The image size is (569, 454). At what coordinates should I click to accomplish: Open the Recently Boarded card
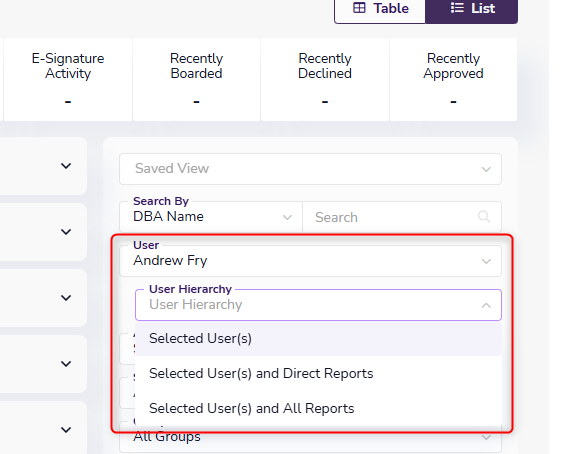tap(196, 79)
